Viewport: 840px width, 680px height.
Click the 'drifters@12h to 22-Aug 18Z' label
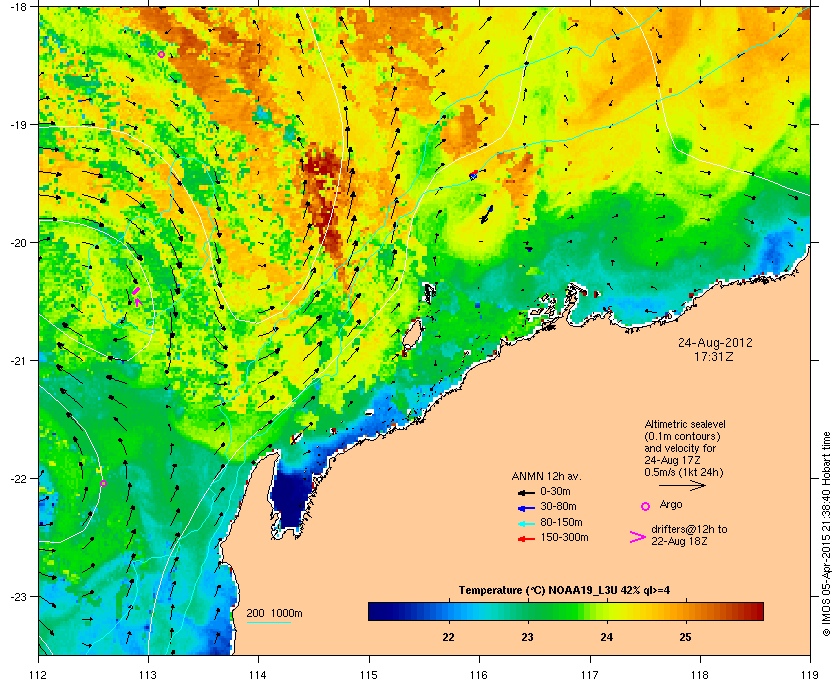tap(689, 535)
